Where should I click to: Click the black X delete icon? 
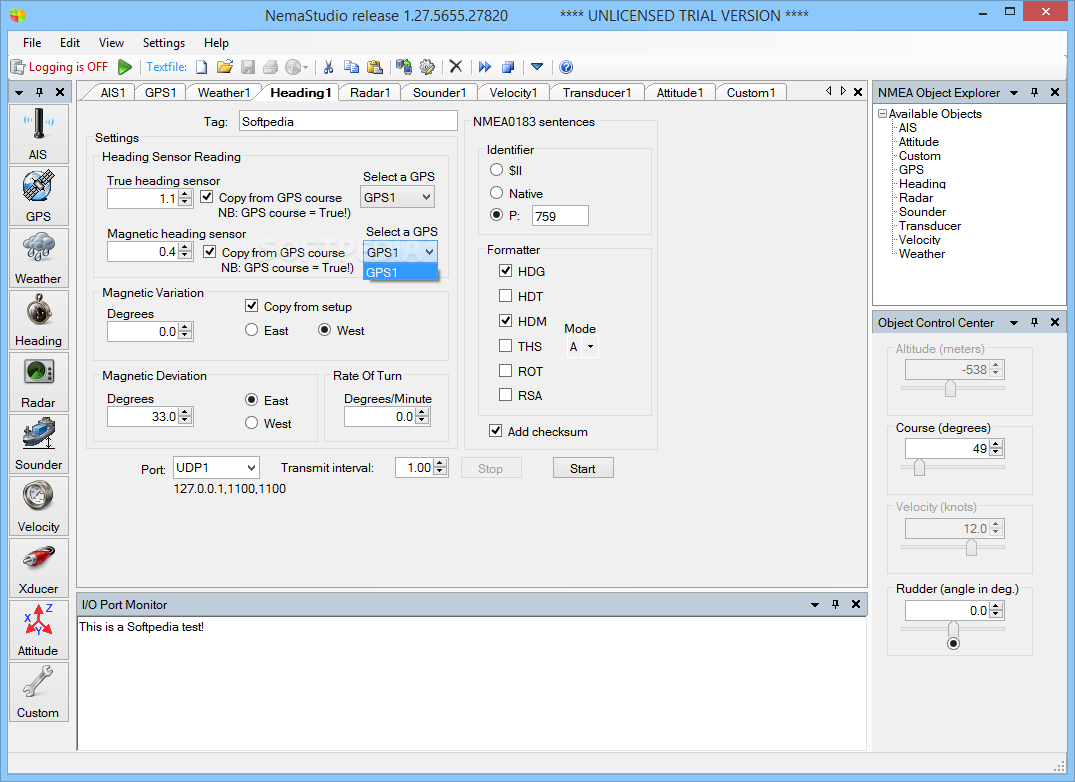(456, 66)
